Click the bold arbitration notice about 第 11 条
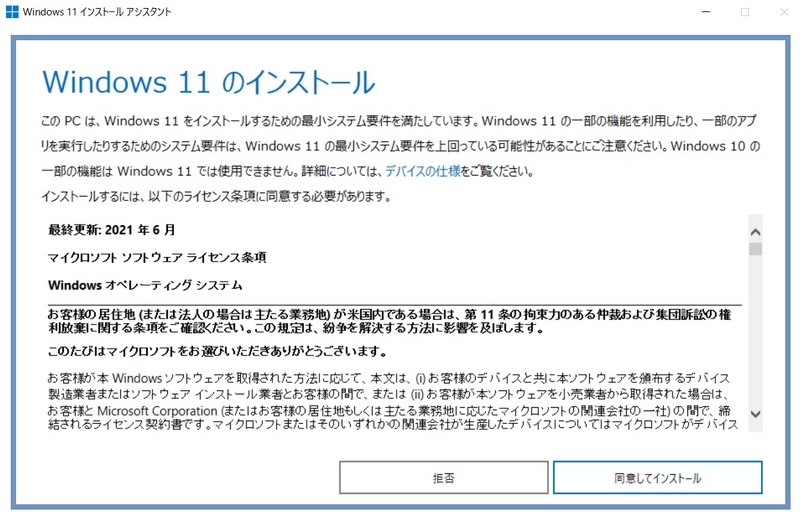The height and width of the screenshot is (517, 800). (390, 321)
